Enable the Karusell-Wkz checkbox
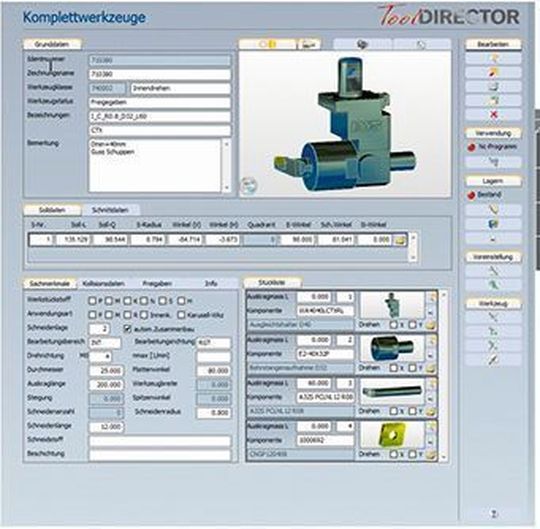The height and width of the screenshot is (529, 540). pos(181,315)
